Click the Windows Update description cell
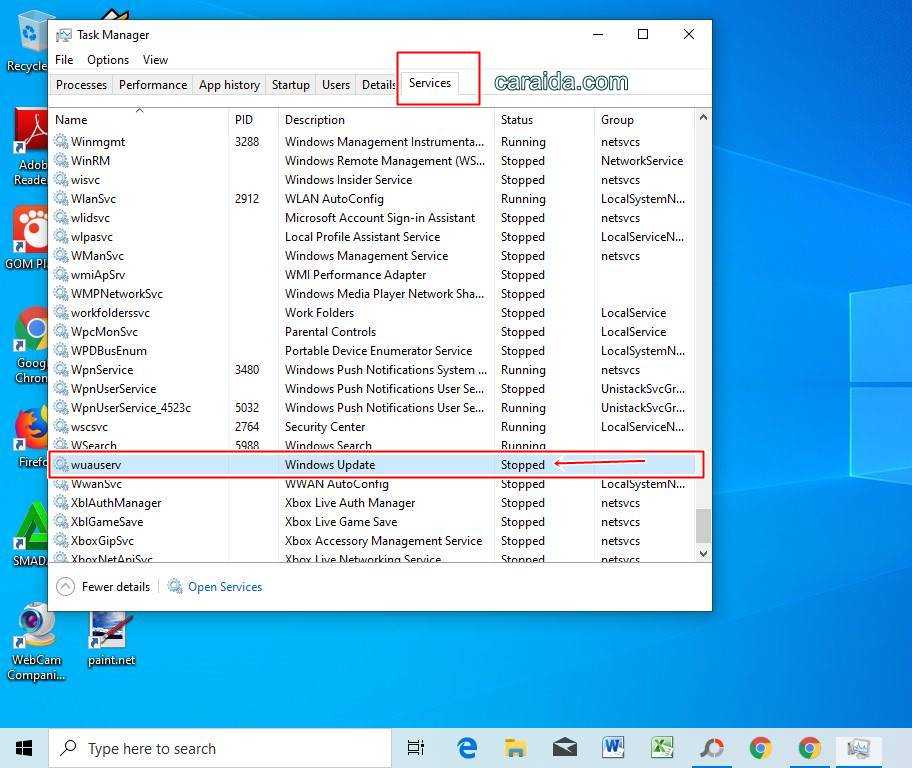 tap(330, 464)
